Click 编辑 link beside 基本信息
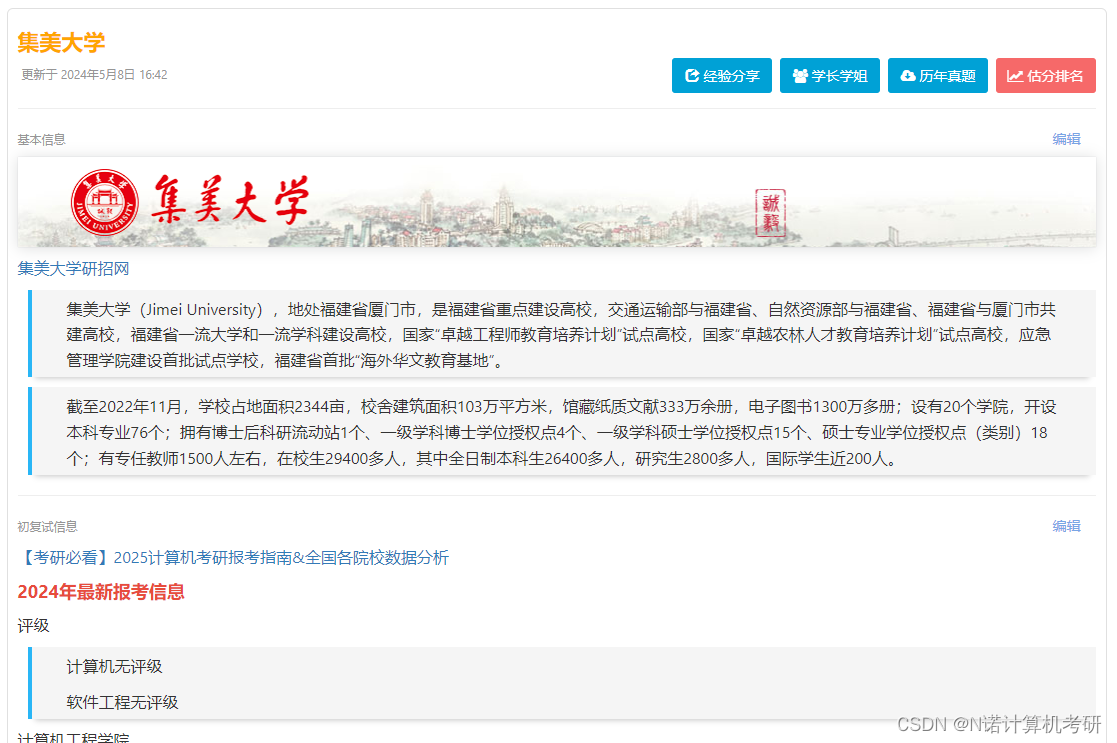 click(1066, 139)
